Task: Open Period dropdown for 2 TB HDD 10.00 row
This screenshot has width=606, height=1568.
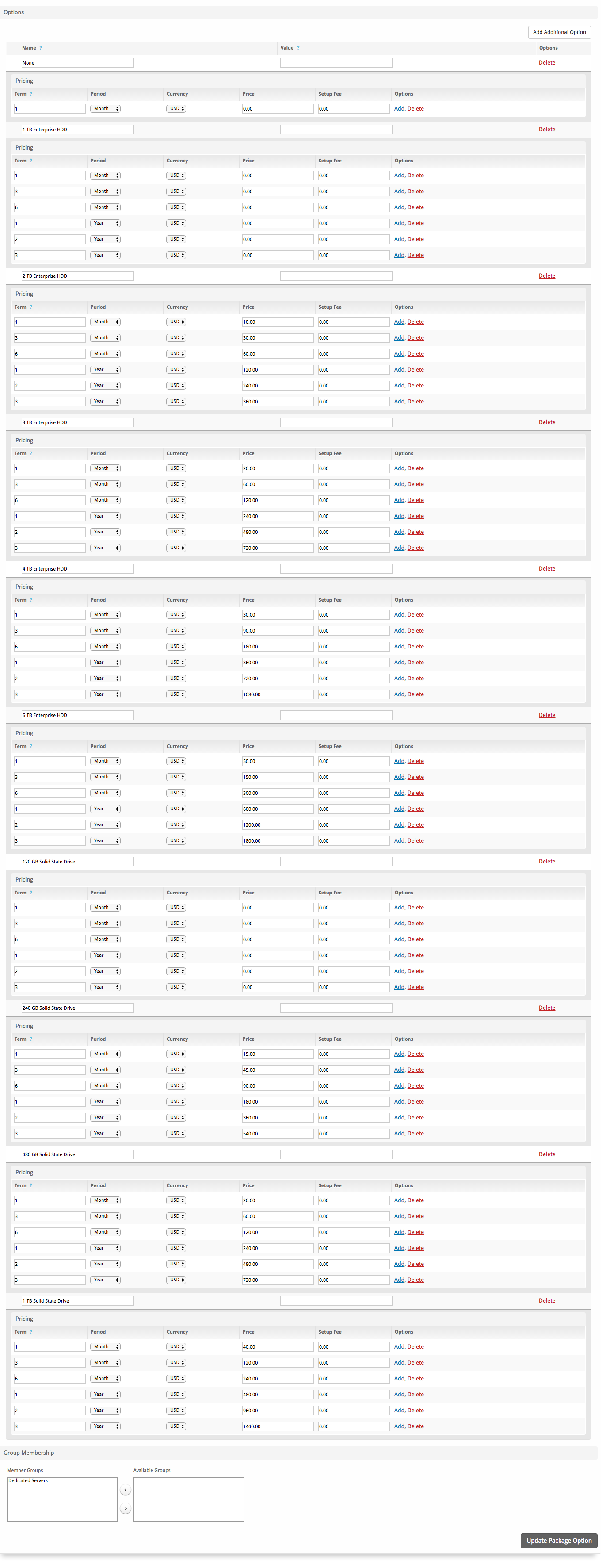Action: click(x=106, y=322)
